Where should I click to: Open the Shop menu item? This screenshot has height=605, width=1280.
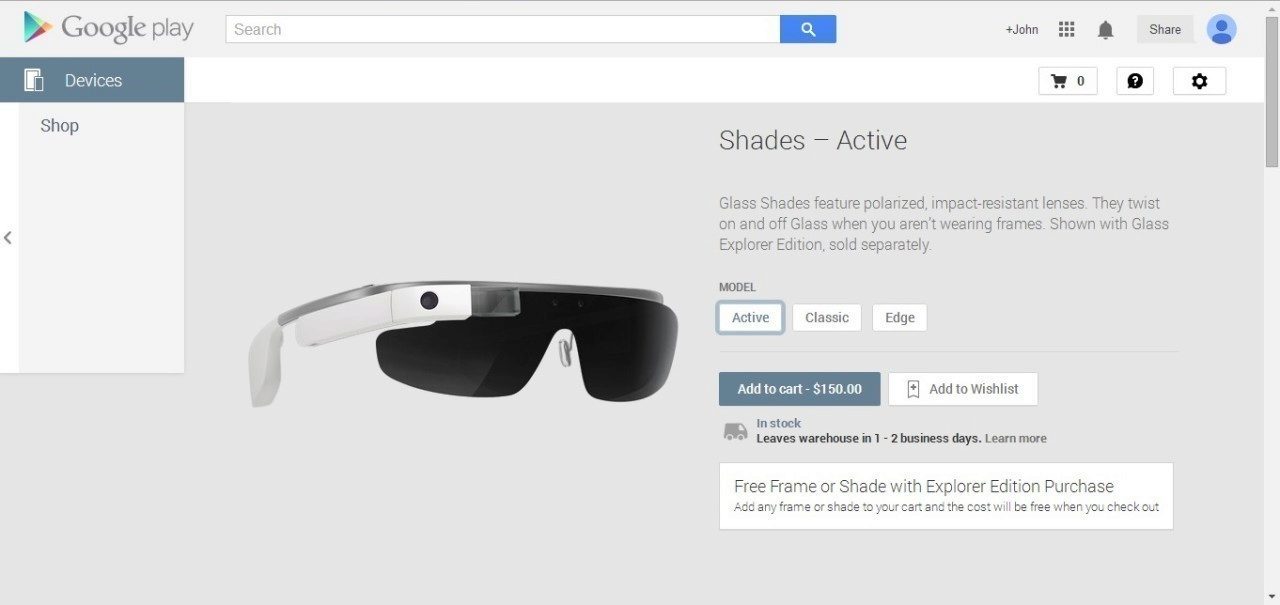pos(59,125)
